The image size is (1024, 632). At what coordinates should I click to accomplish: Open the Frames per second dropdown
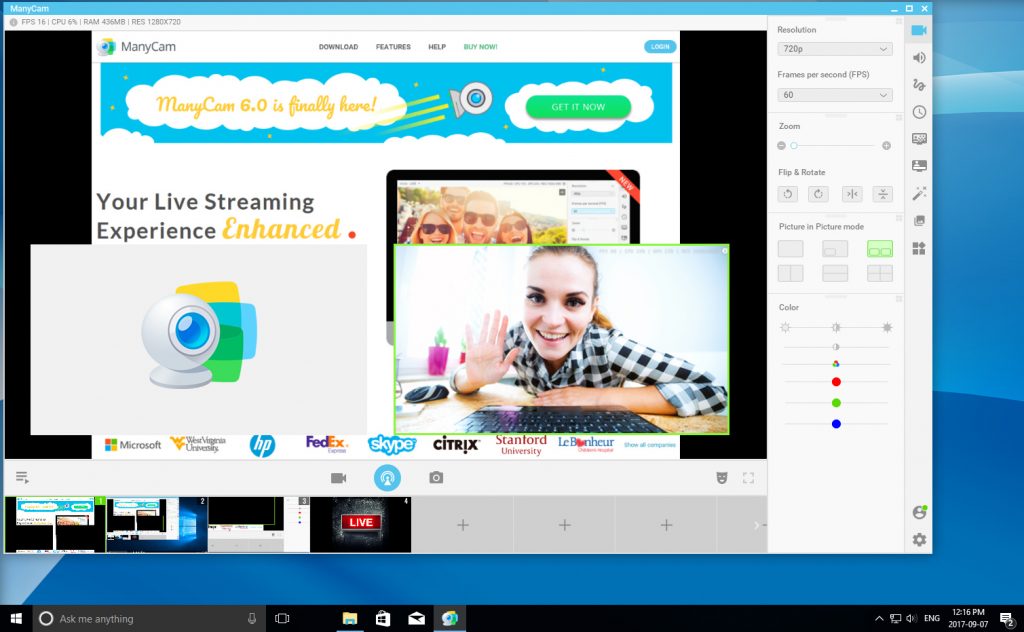click(835, 95)
